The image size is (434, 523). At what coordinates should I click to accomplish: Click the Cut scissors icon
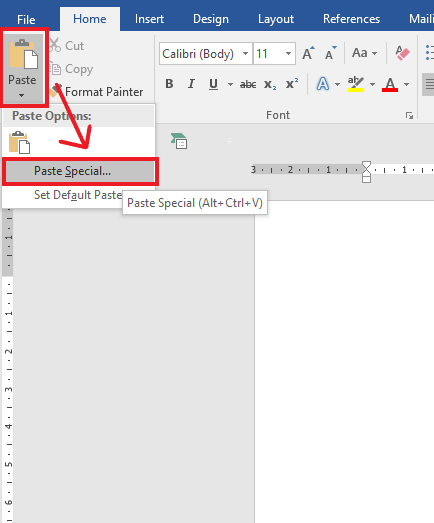[x=55, y=45]
